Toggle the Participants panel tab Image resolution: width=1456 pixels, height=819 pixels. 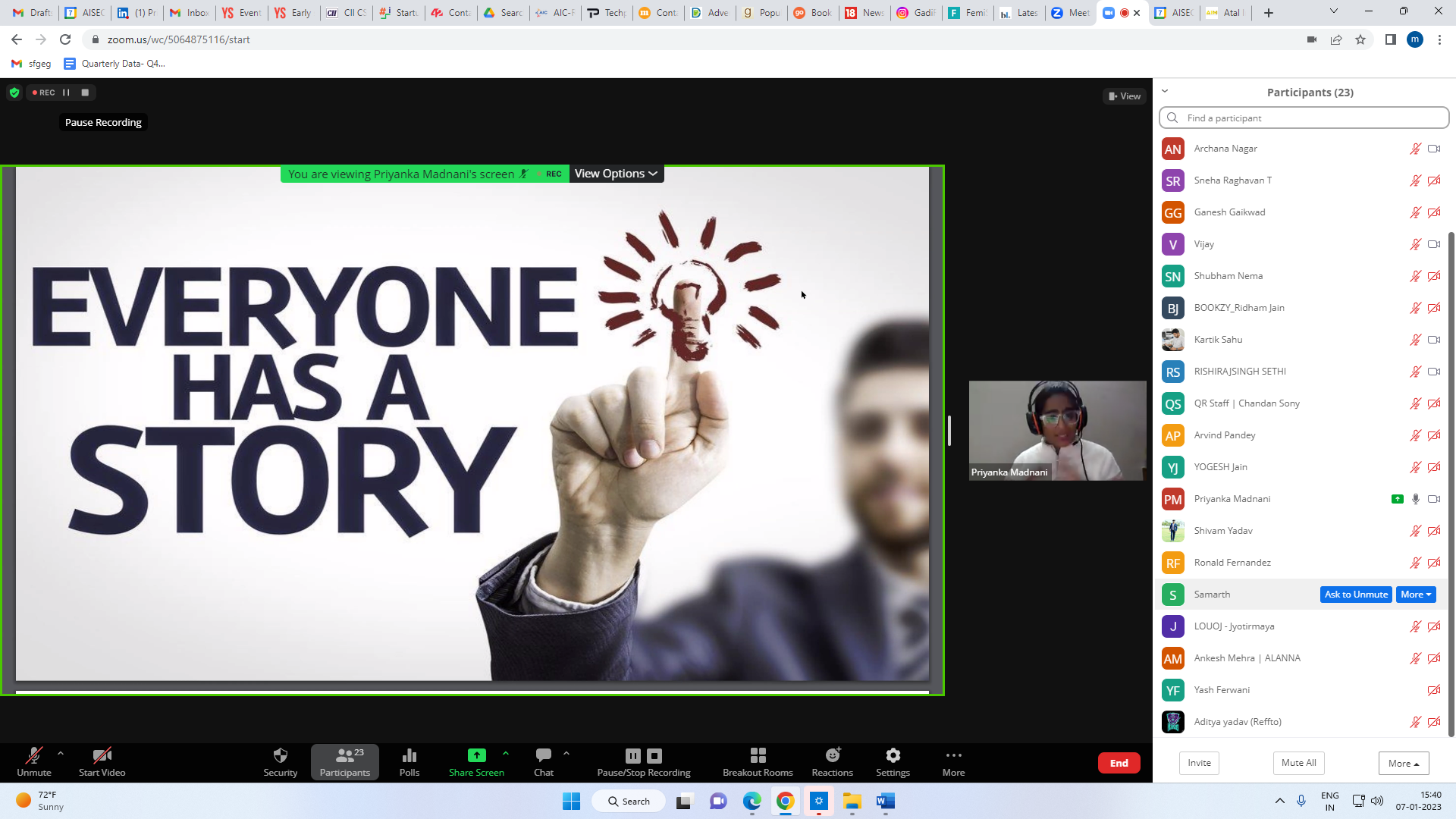point(345,761)
